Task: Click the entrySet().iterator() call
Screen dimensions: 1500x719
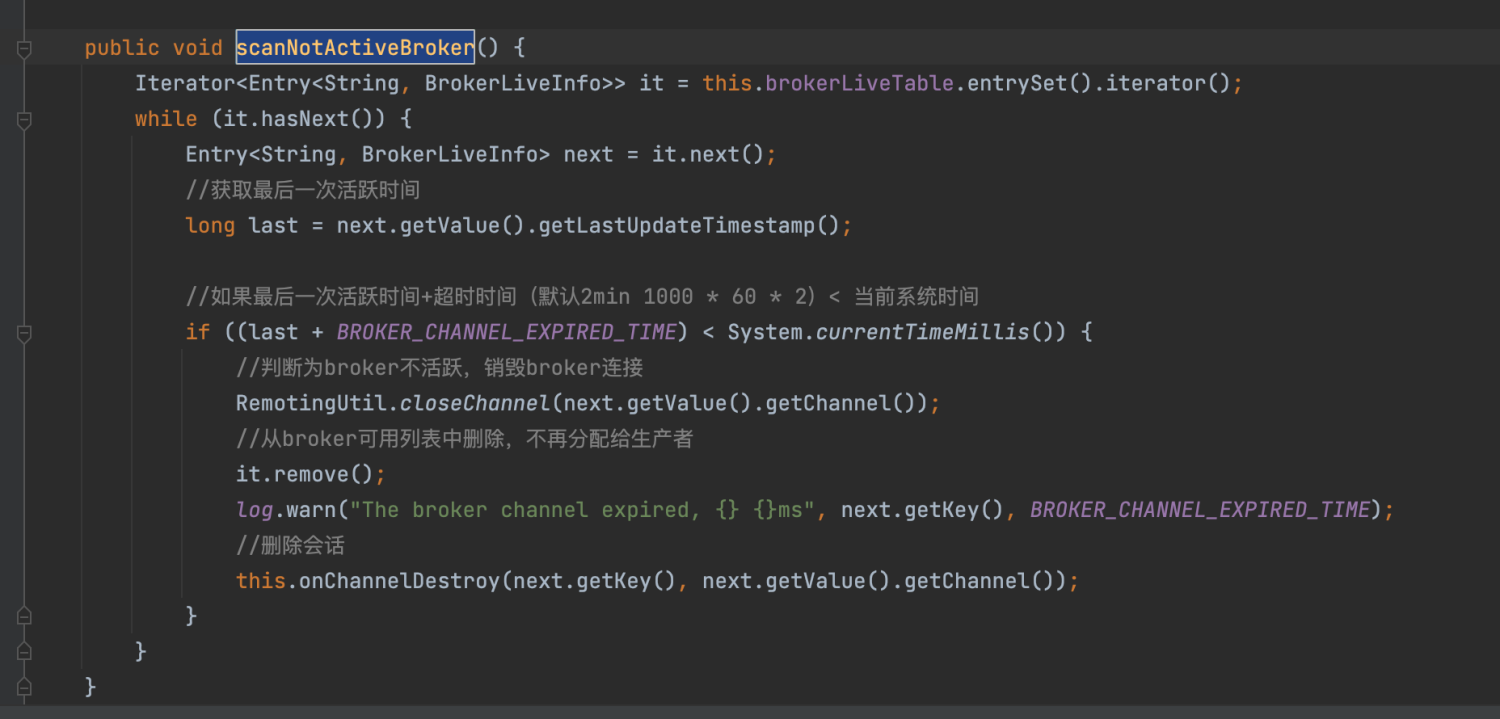Action: tap(1098, 83)
